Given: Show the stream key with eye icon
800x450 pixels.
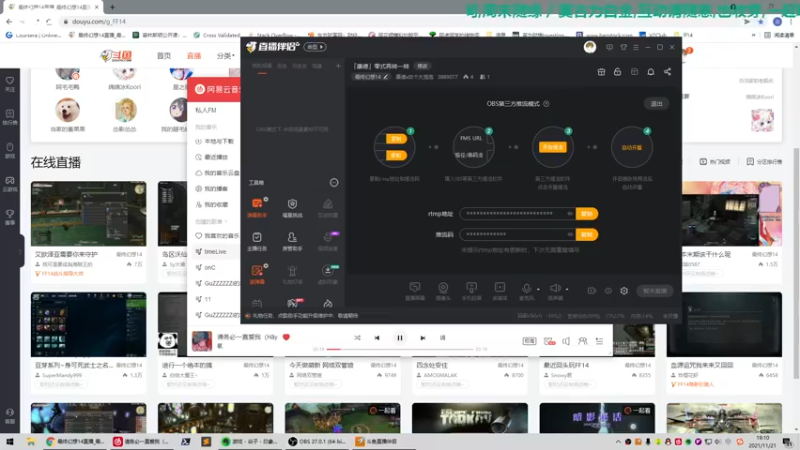Looking at the screenshot, I should tap(569, 234).
